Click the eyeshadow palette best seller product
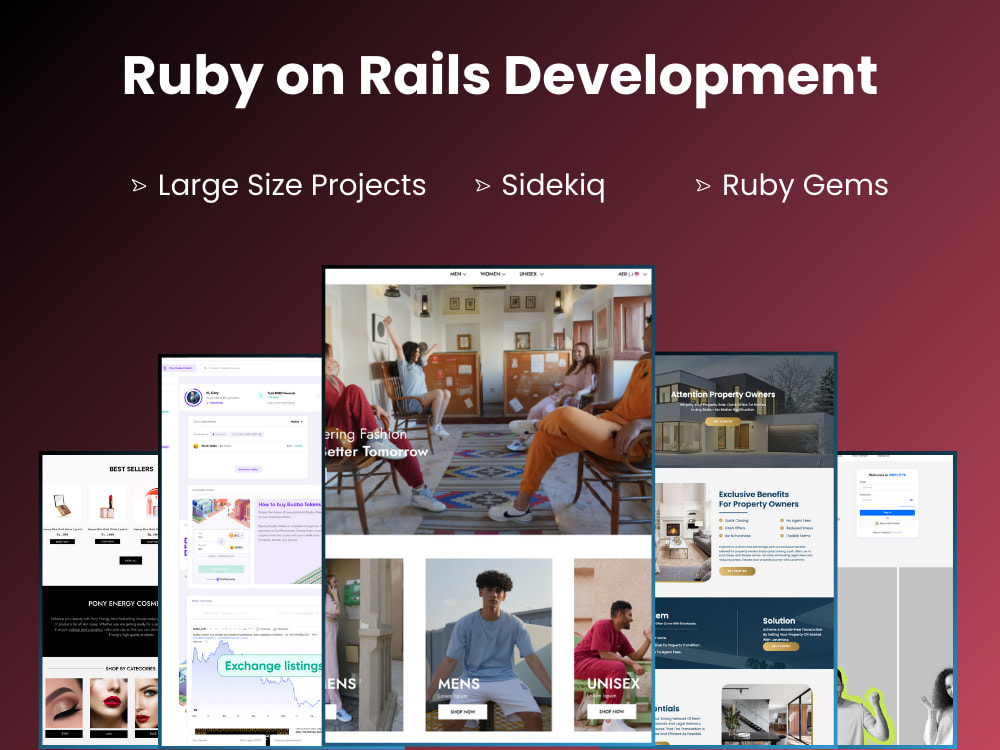The image size is (1000, 750). point(62,504)
